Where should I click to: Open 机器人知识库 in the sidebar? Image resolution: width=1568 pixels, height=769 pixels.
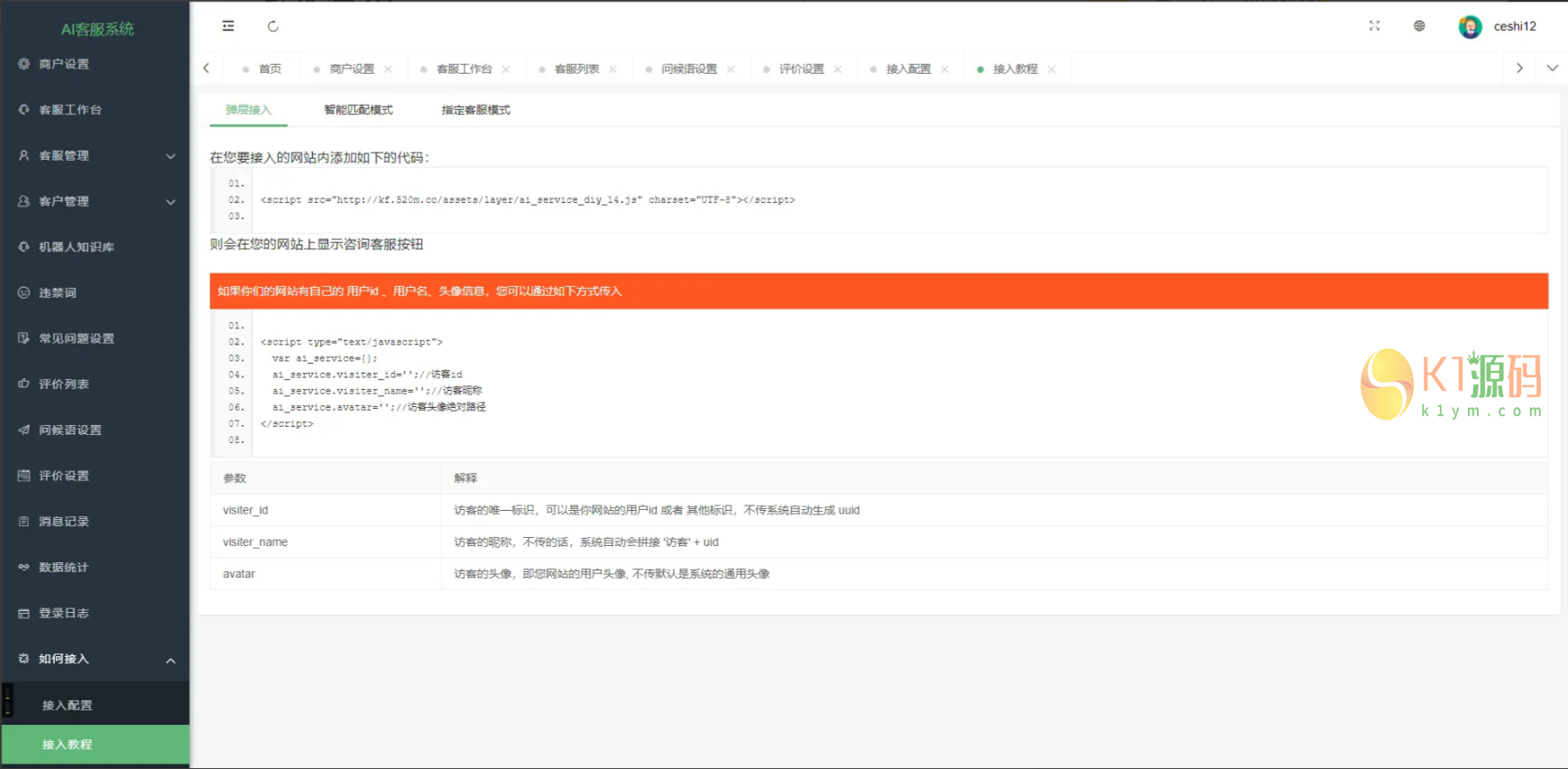click(x=95, y=247)
